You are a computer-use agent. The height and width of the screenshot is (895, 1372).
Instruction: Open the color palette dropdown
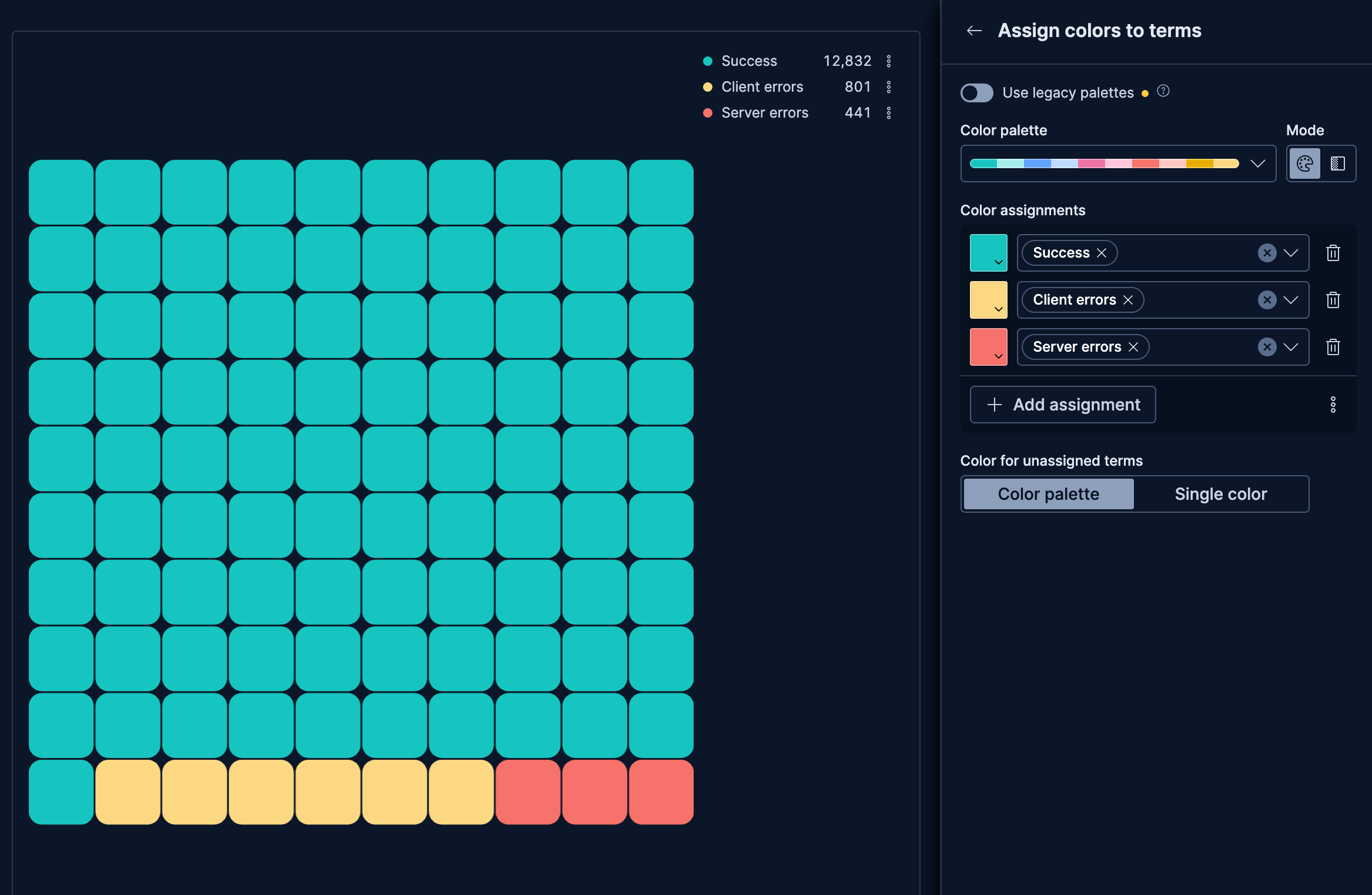1259,163
